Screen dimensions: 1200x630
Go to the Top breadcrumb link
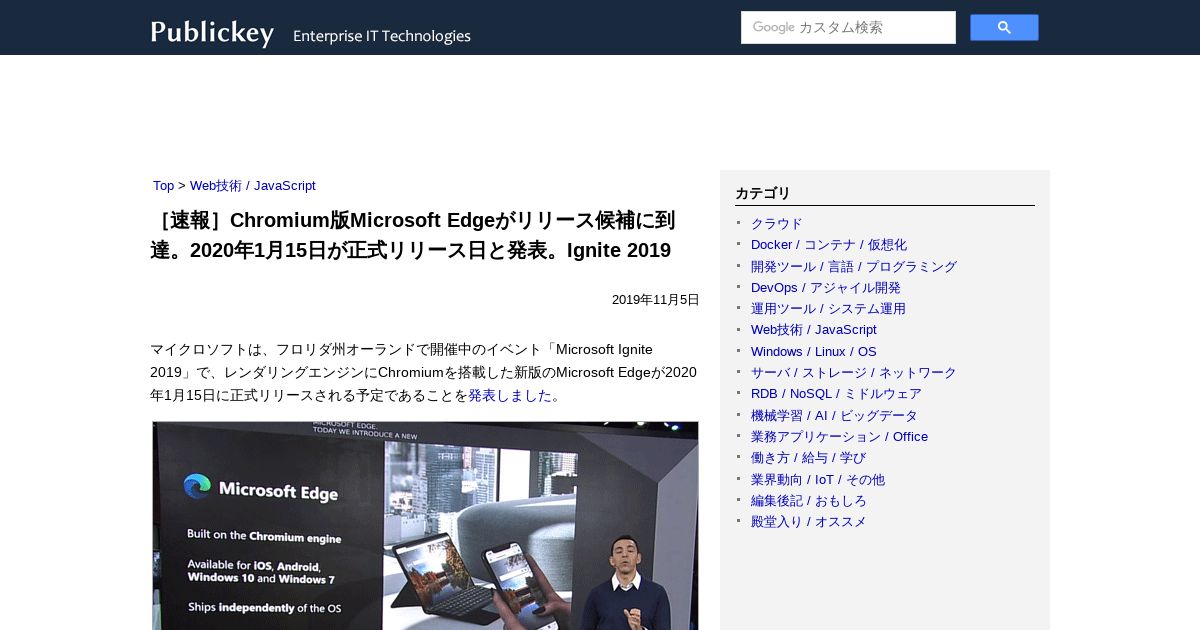pos(163,186)
